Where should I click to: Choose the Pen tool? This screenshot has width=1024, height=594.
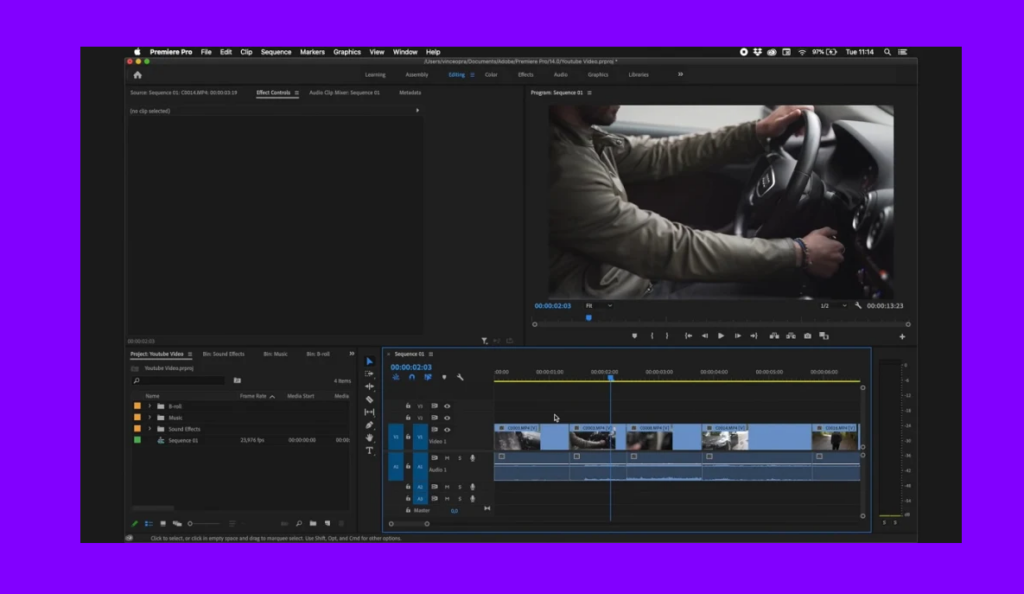pos(369,425)
